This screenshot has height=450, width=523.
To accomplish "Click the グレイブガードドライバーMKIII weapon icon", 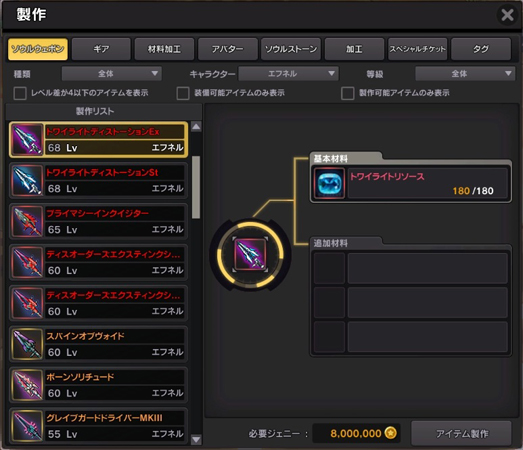I will 27,426.
